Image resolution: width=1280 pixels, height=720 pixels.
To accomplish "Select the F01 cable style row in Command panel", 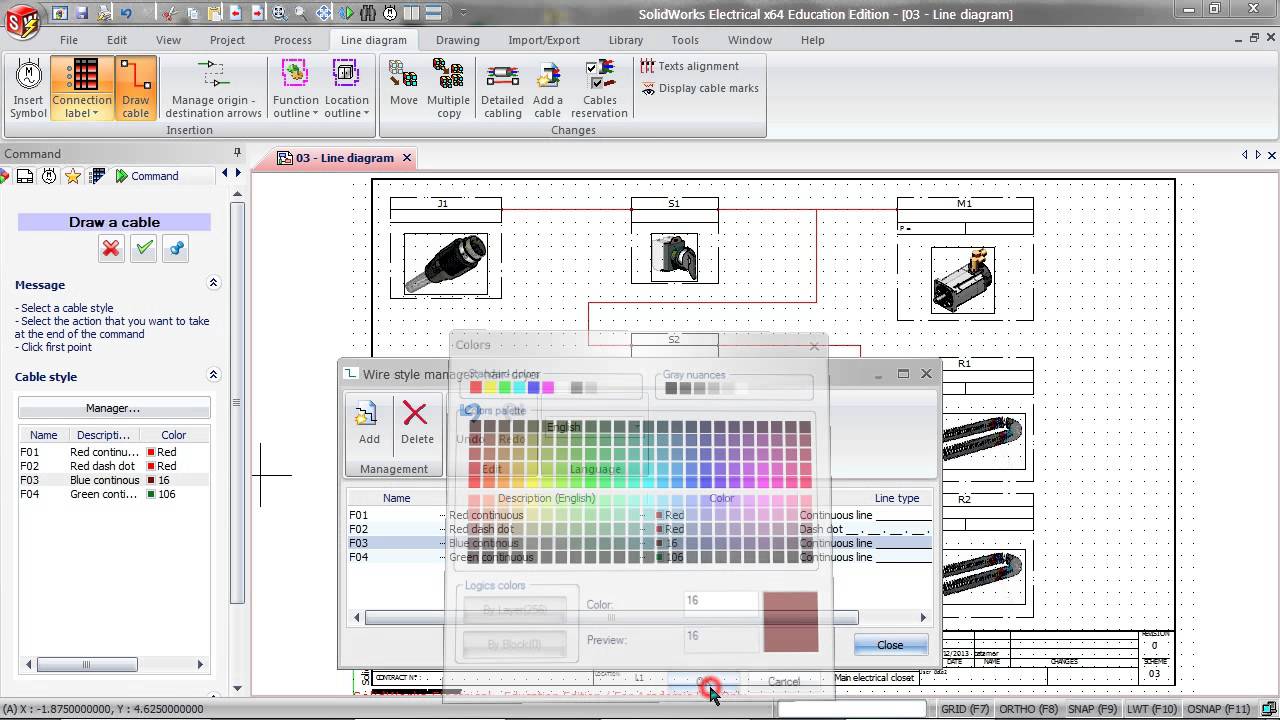I will 113,452.
